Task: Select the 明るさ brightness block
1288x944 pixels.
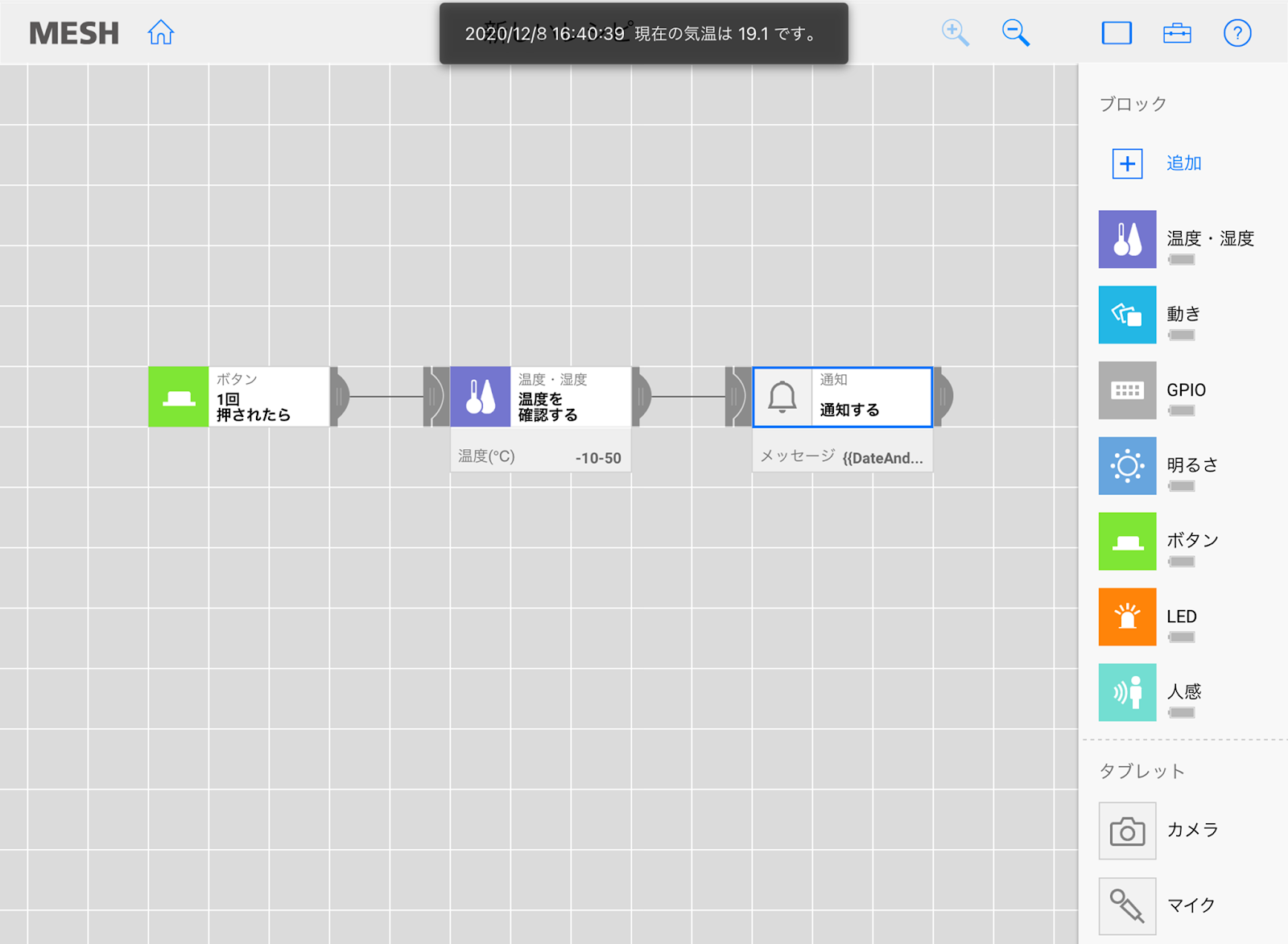Action: 1127,466
